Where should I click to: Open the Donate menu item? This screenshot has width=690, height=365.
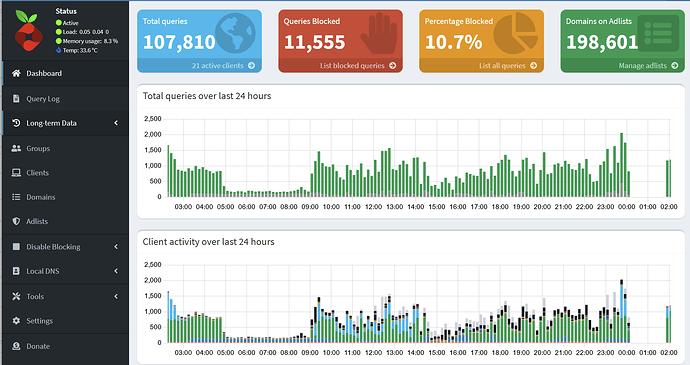pos(66,346)
